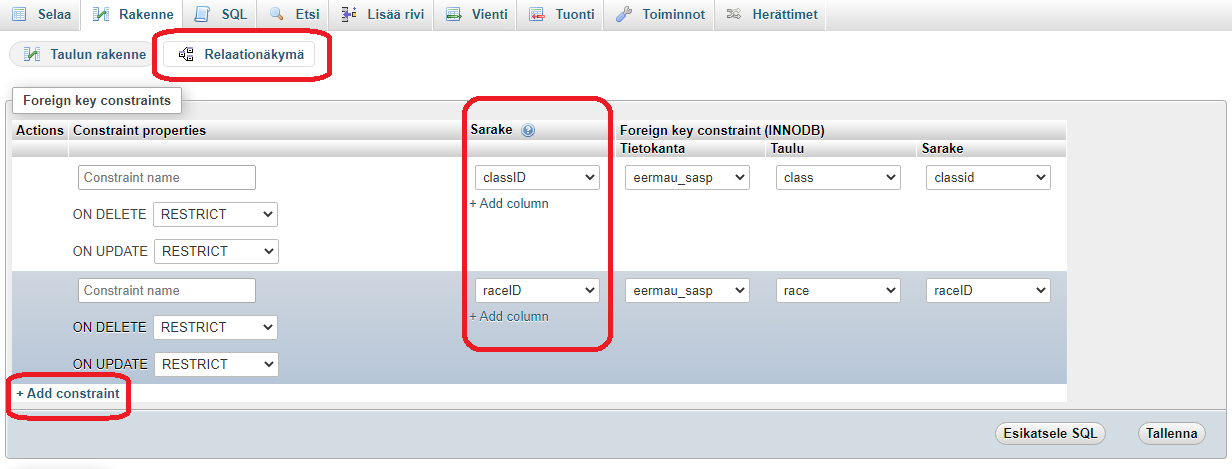This screenshot has width=1232, height=469.
Task: Expand the classID column dropdown
Action: point(536,178)
